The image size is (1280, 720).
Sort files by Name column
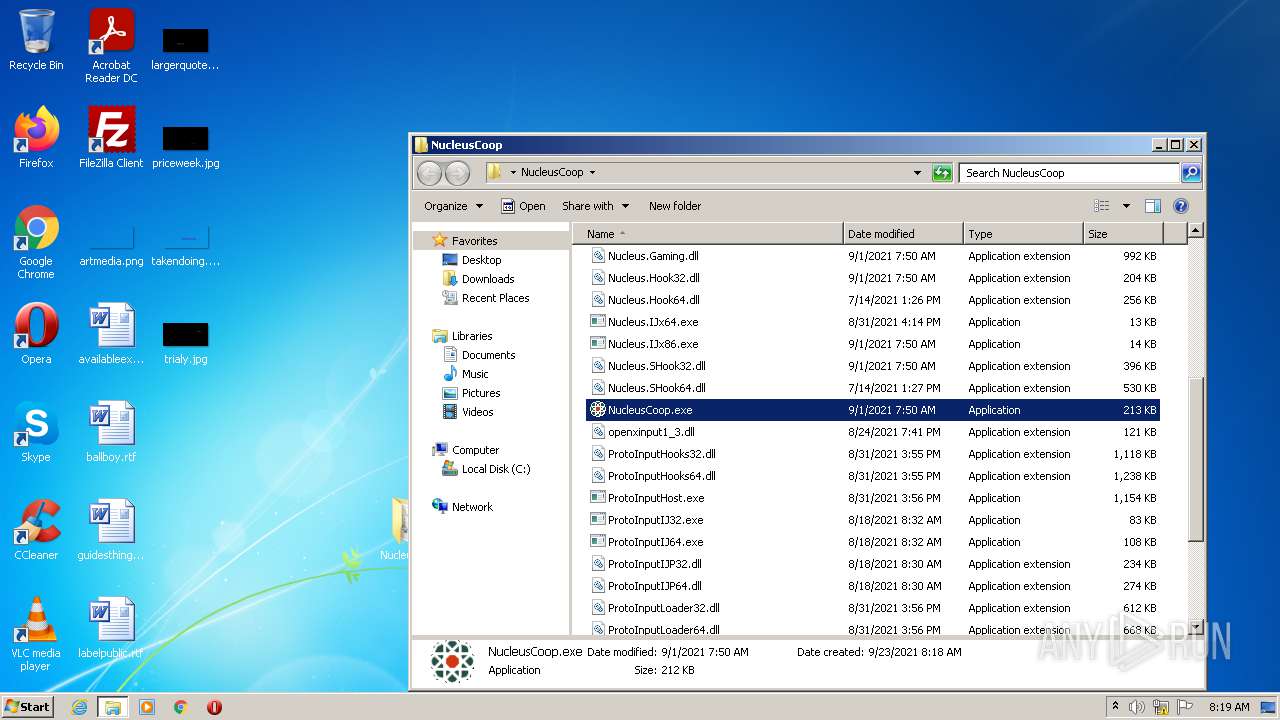point(708,234)
